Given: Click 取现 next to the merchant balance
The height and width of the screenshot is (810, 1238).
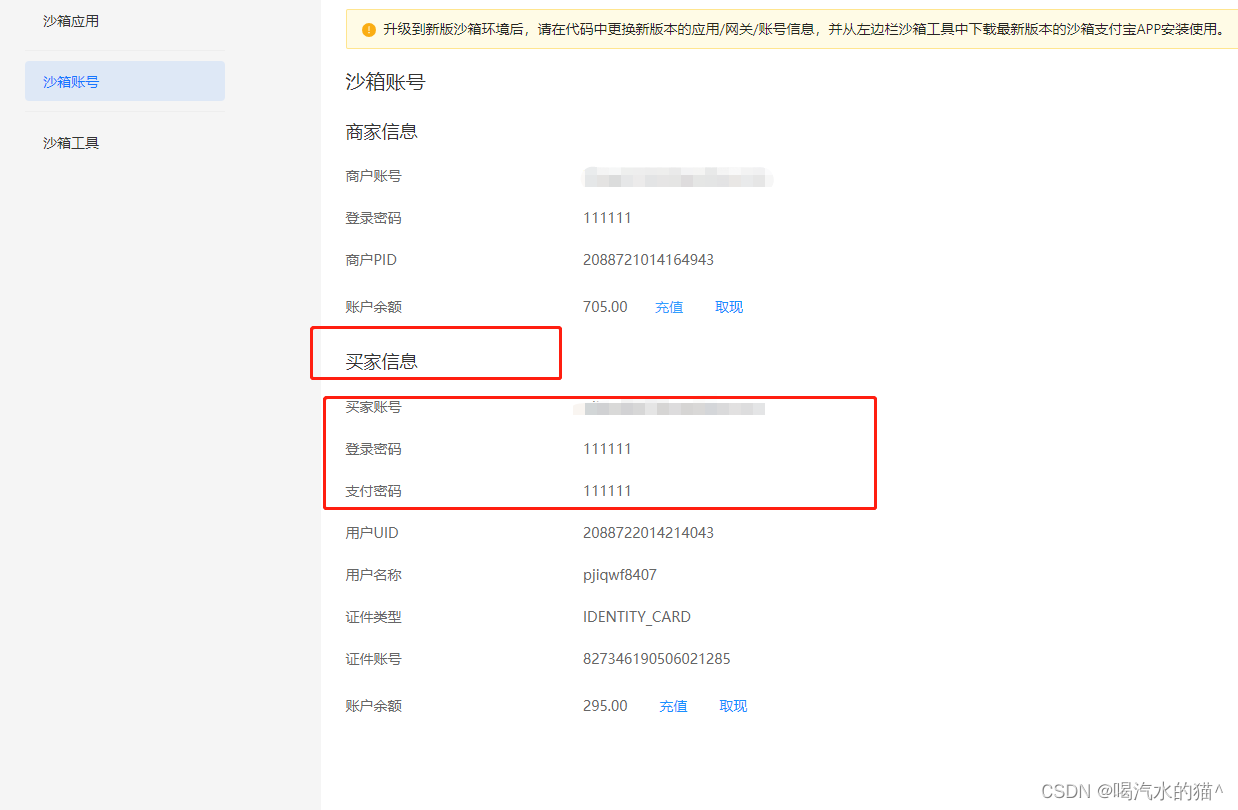Looking at the screenshot, I should coord(729,307).
